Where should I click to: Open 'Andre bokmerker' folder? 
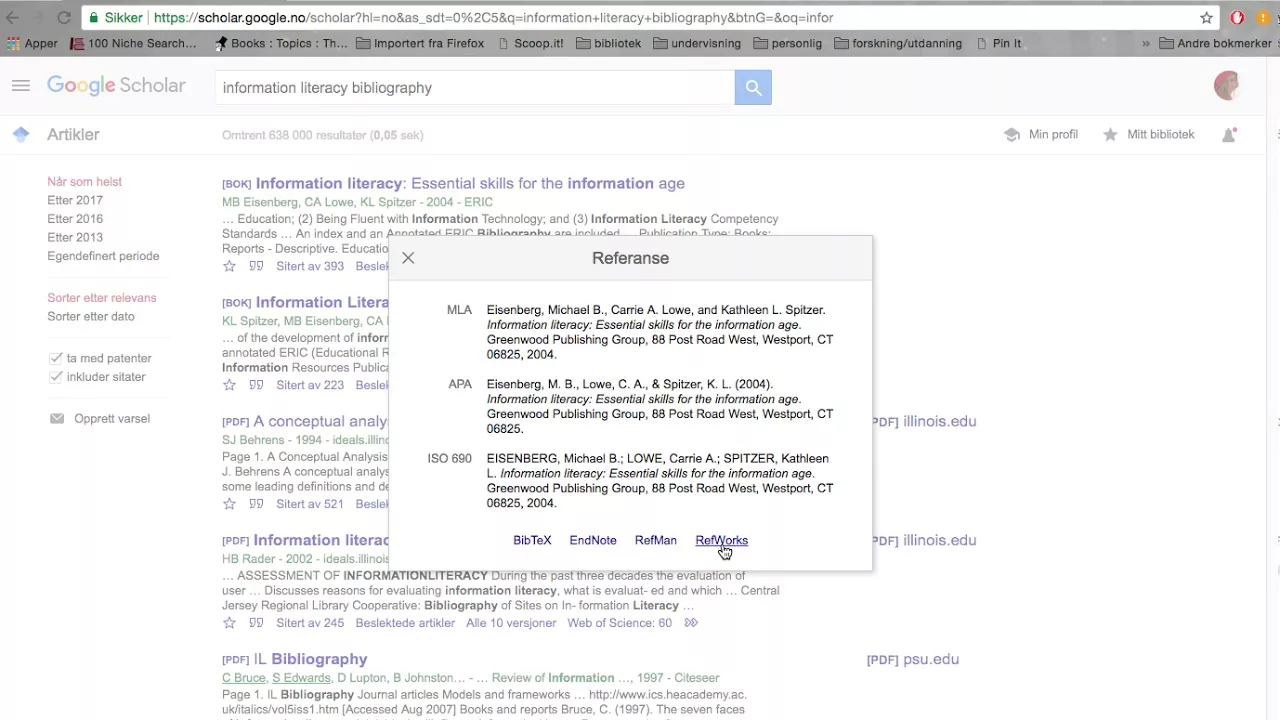point(1215,43)
